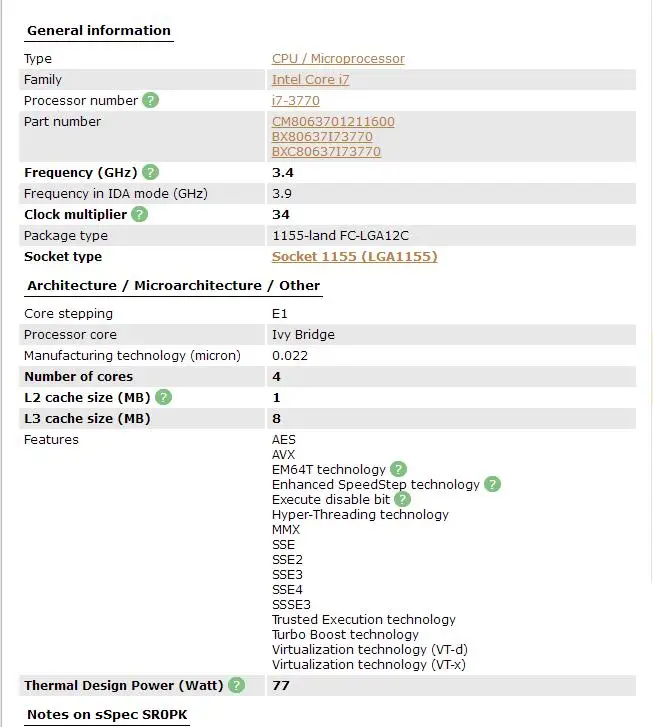Open part number BX80637I73770 link
This screenshot has width=653, height=727.
click(x=322, y=137)
